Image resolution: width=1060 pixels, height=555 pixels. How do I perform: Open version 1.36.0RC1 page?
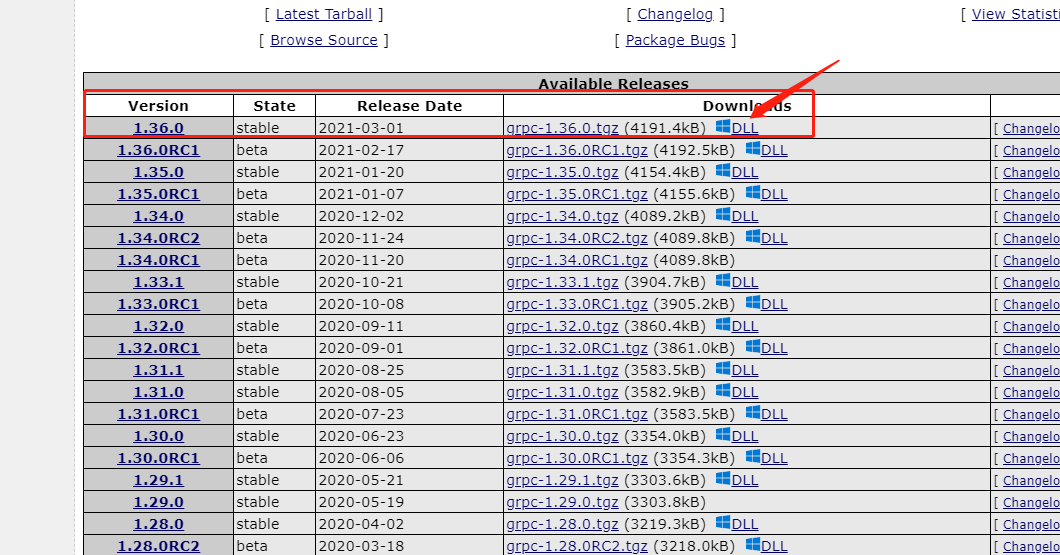coord(158,150)
